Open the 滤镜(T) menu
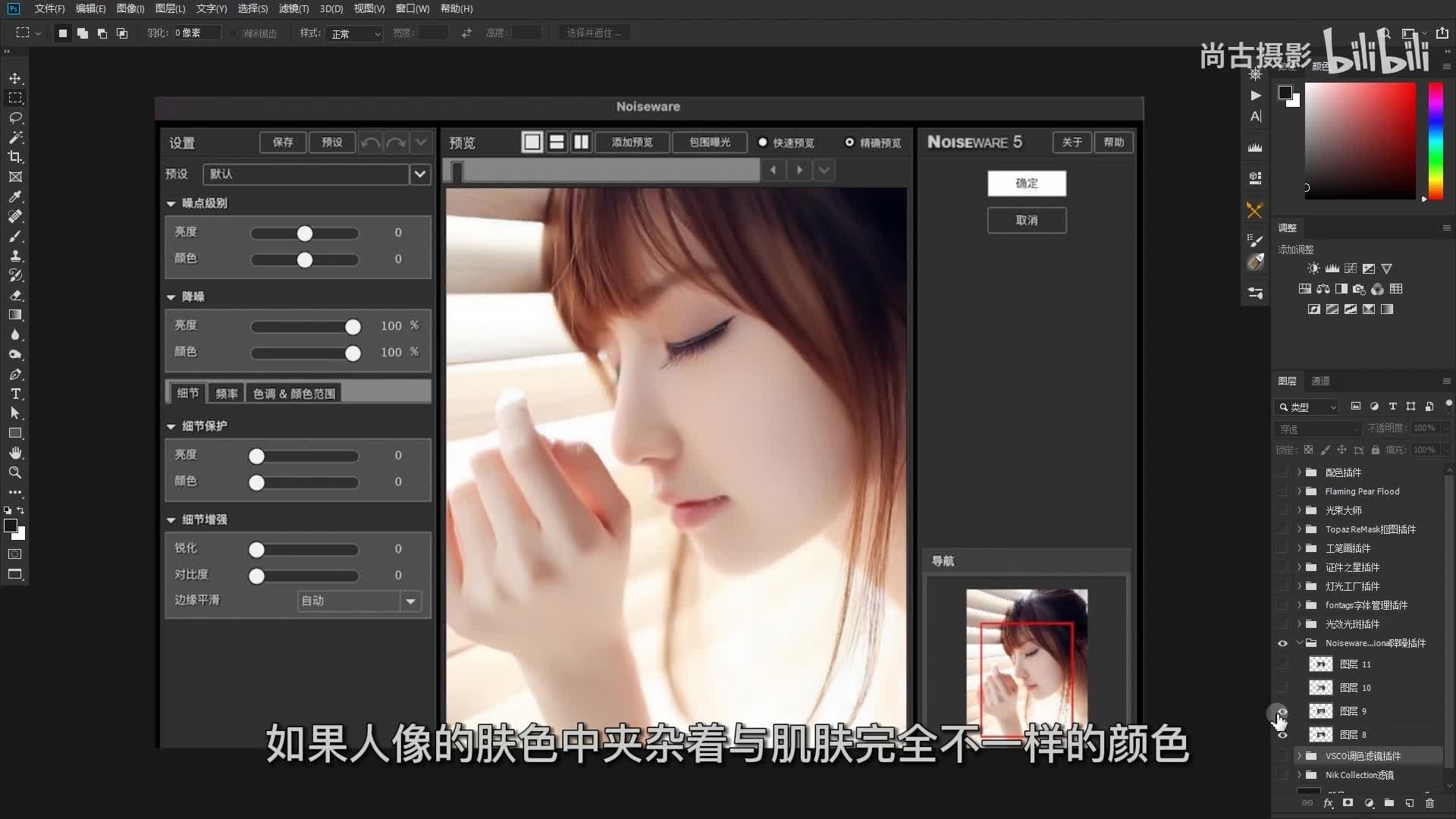The width and height of the screenshot is (1456, 819). click(x=293, y=9)
